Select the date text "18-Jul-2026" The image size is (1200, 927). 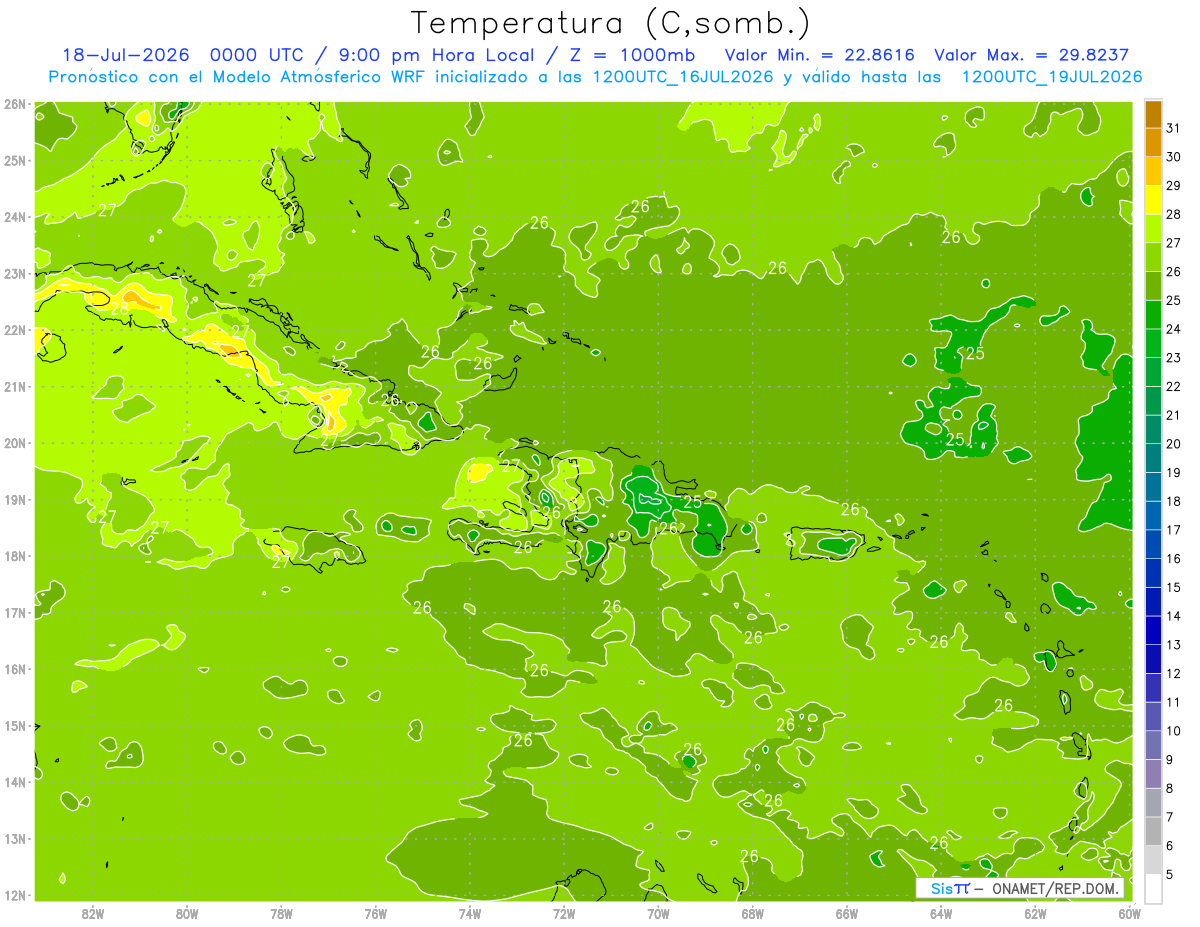tap(124, 55)
